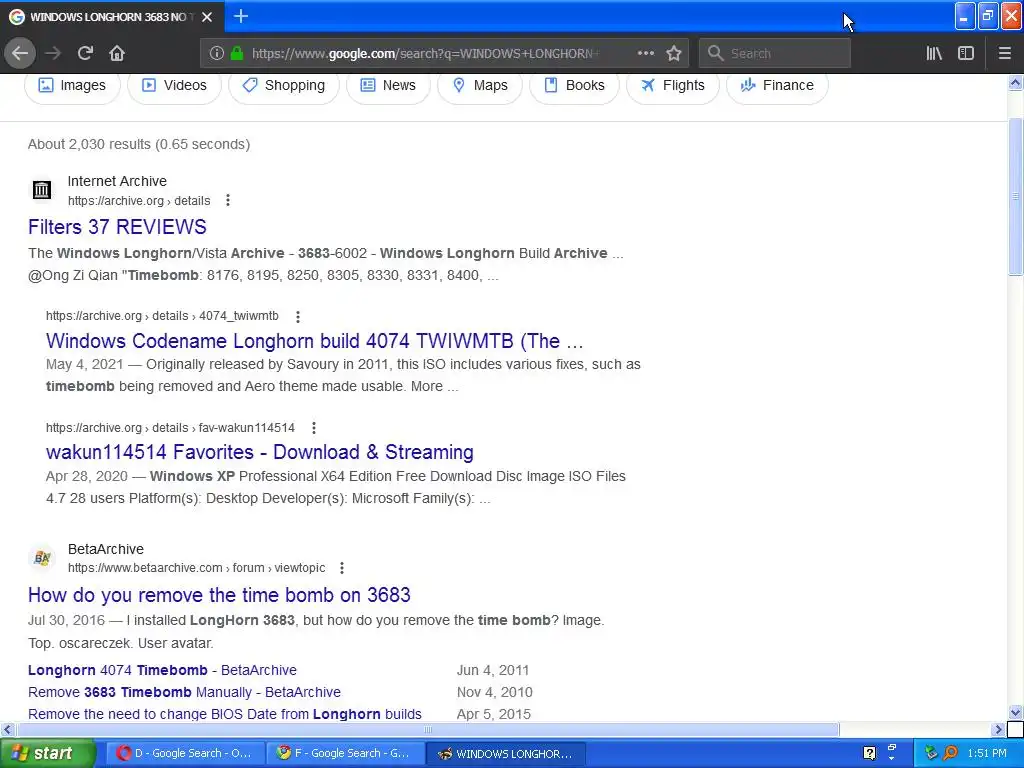Screen dimensions: 1024x768
Task: Switch to Shopping results filter
Action: [x=283, y=86]
